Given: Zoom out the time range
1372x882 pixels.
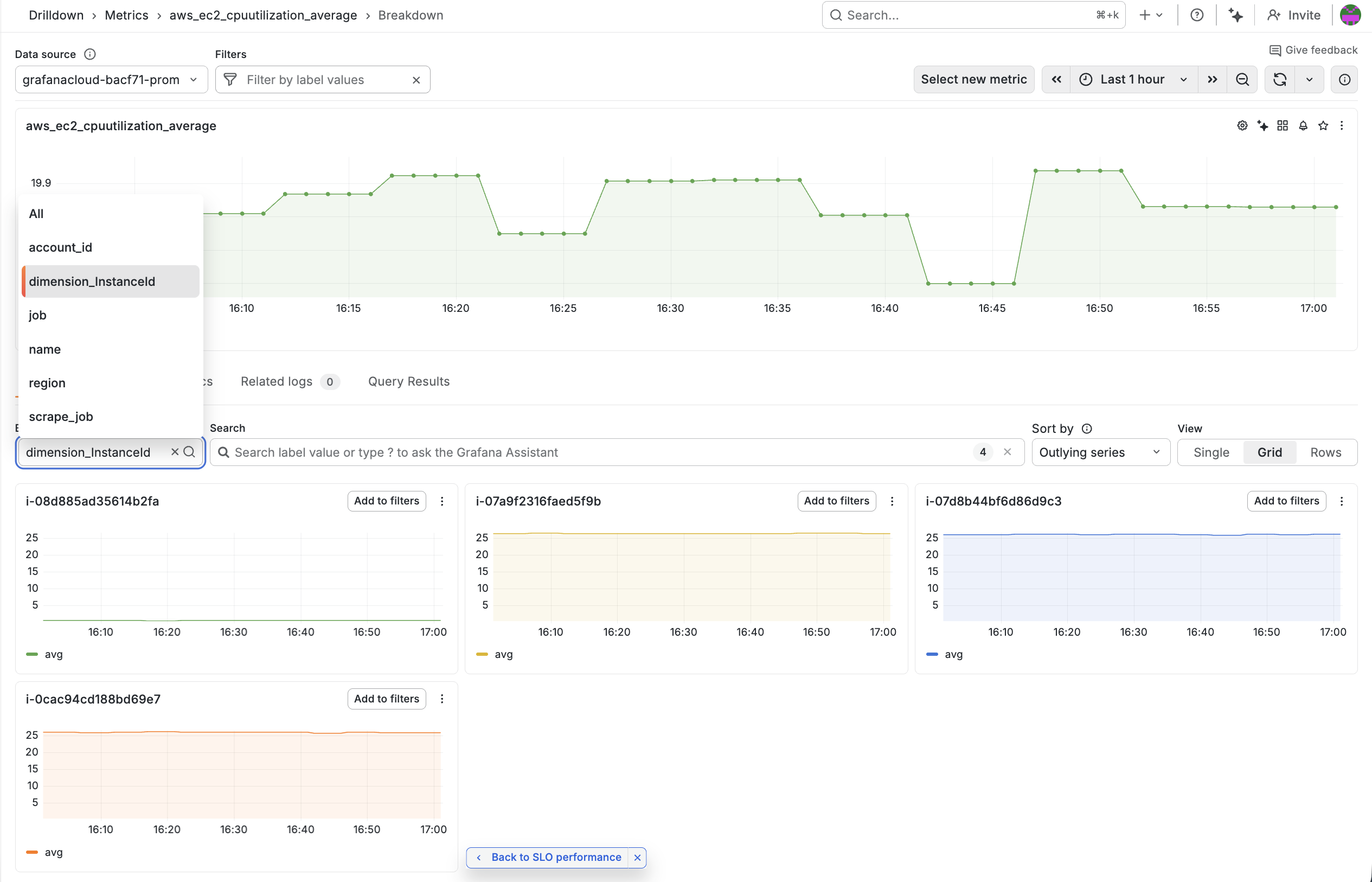Looking at the screenshot, I should pyautogui.click(x=1242, y=80).
